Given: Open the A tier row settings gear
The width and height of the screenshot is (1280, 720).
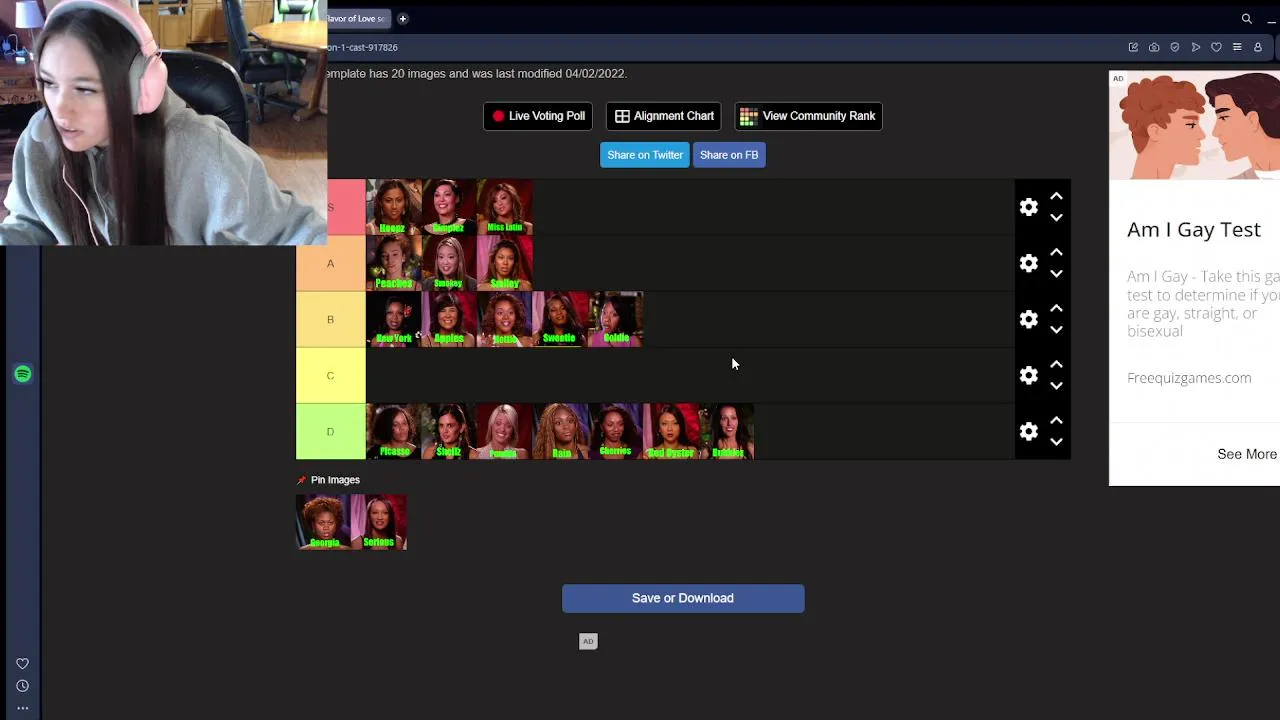Looking at the screenshot, I should (x=1029, y=263).
